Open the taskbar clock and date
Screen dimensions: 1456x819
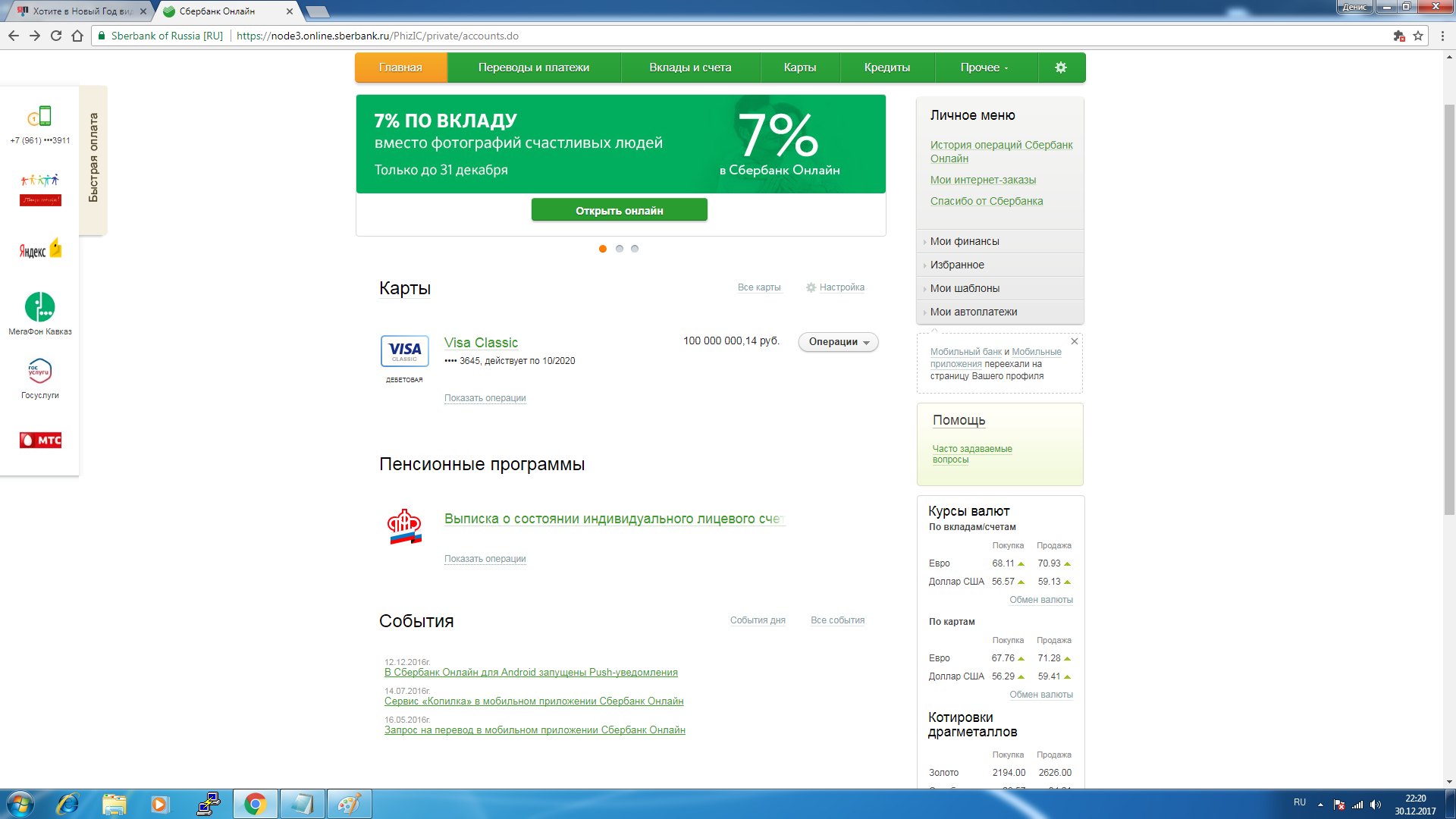click(1415, 805)
